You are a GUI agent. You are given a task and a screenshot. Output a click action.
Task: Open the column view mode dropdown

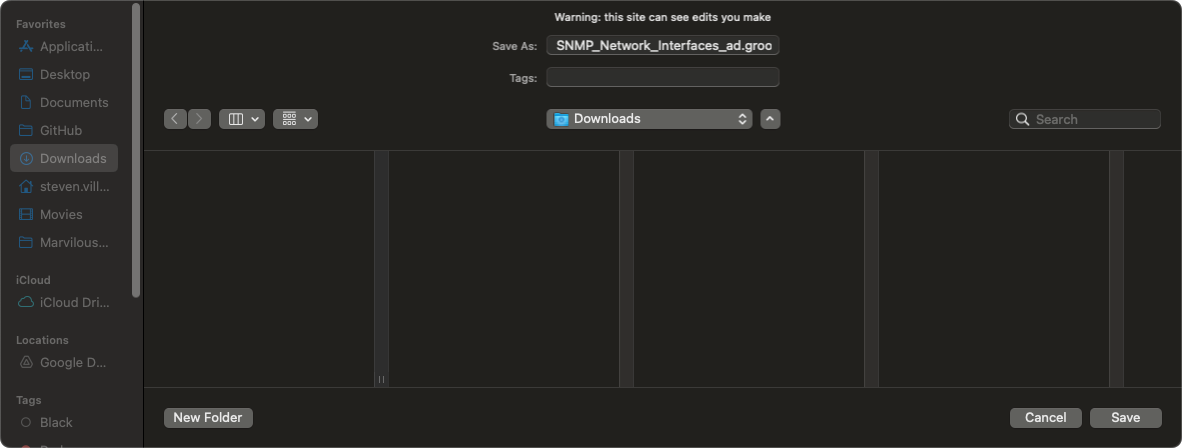[242, 119]
